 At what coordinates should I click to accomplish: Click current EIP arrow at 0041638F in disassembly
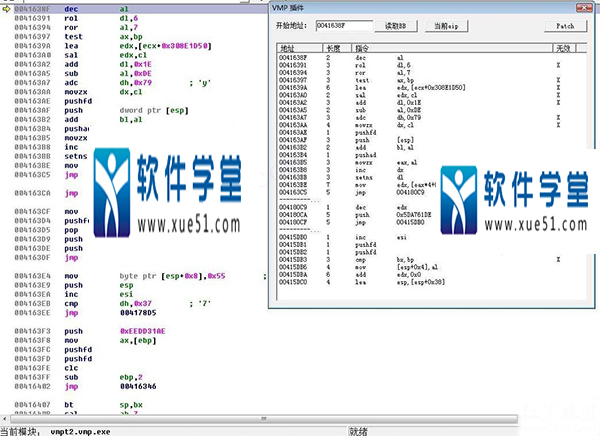point(6,8)
